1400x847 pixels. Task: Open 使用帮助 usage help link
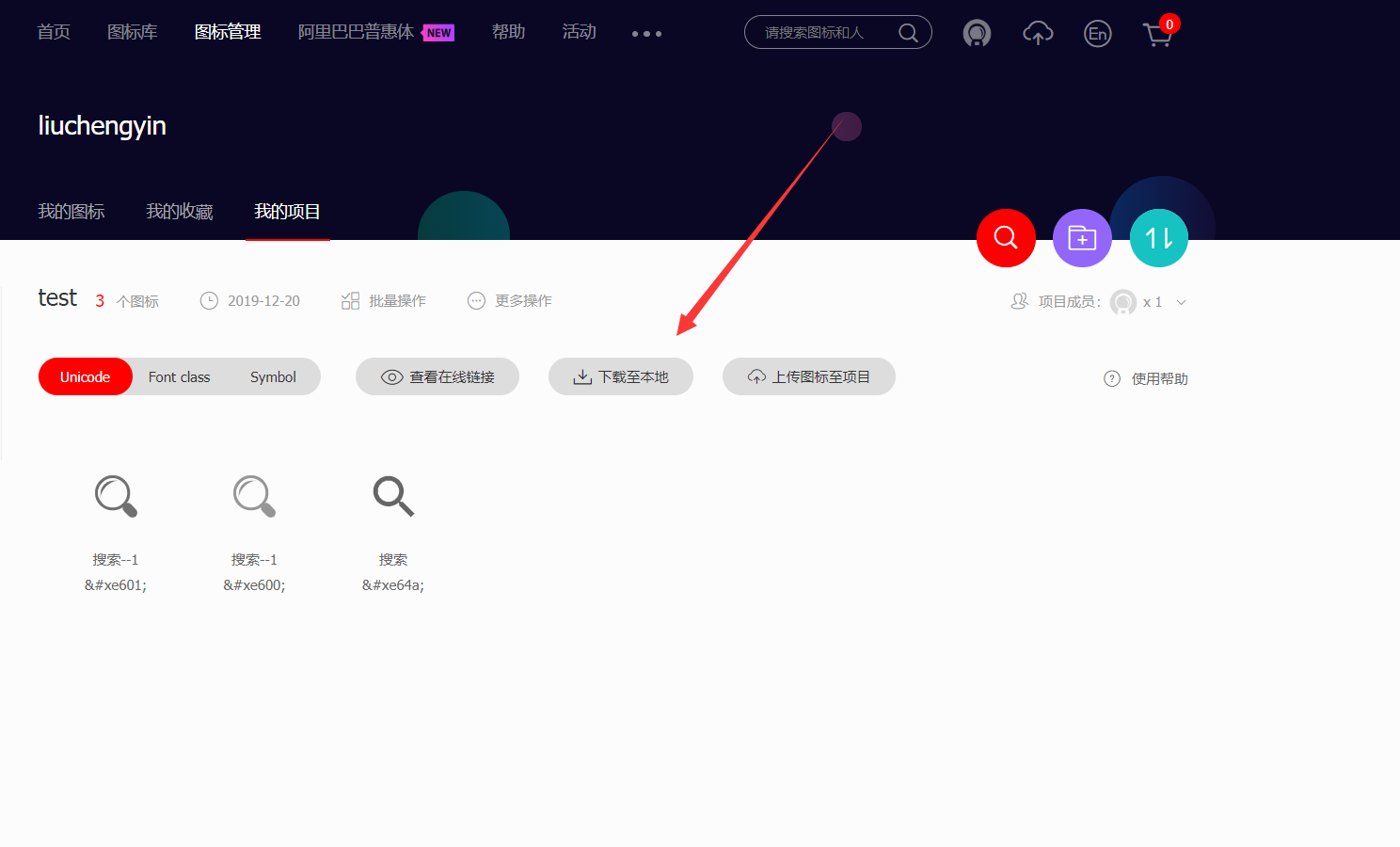(1146, 378)
